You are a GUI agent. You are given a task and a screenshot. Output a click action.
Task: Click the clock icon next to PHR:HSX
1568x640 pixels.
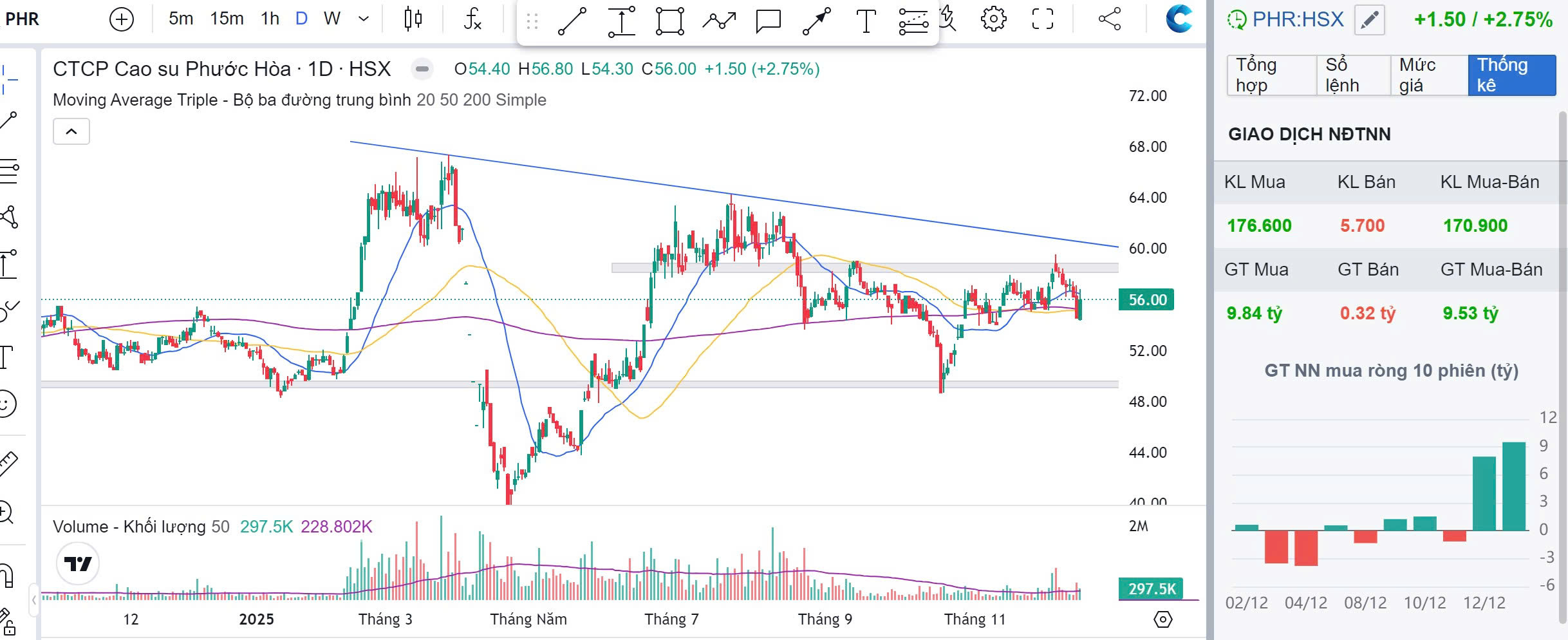point(1237,20)
